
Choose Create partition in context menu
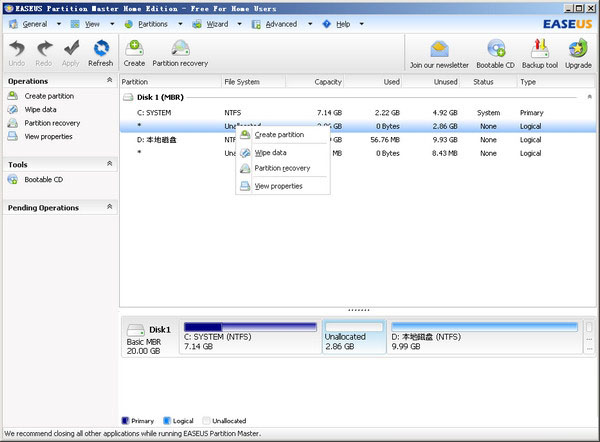coord(279,134)
